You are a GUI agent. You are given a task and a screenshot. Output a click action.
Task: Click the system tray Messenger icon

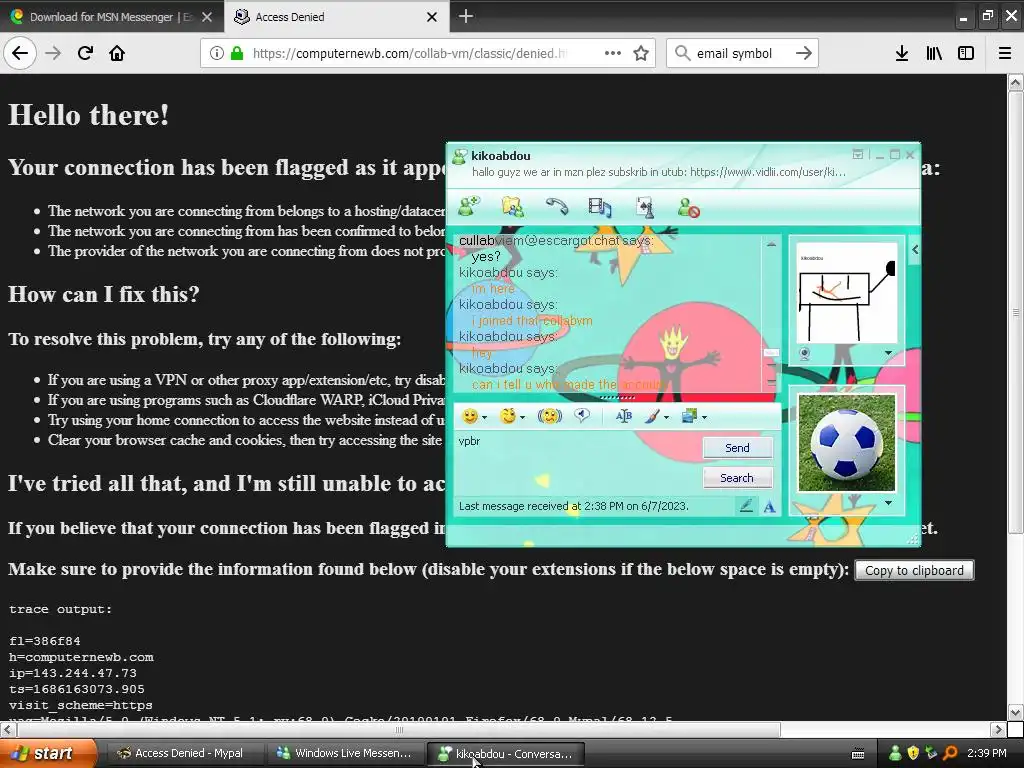(895, 753)
